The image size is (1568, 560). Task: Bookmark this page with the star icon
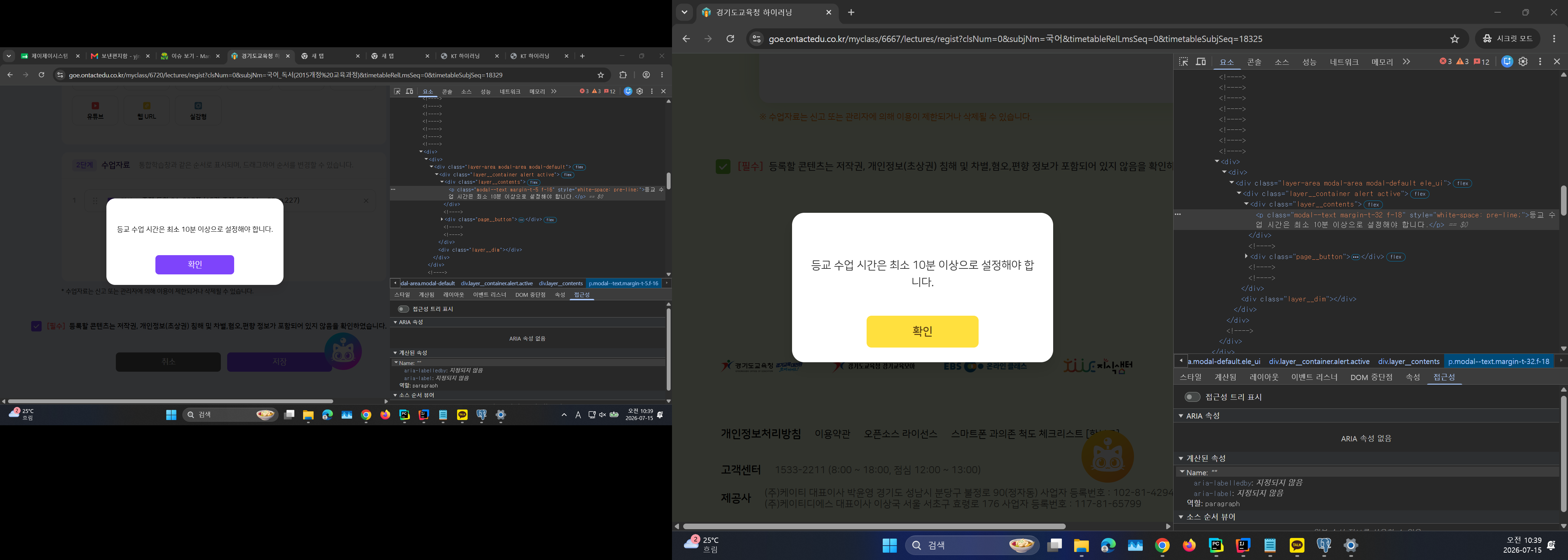pyautogui.click(x=1455, y=39)
